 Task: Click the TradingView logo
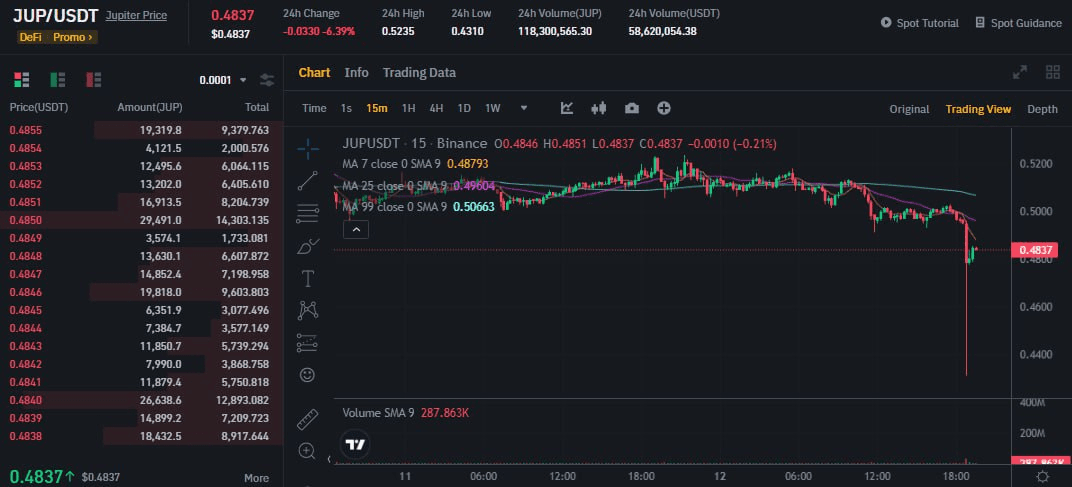[x=356, y=444]
